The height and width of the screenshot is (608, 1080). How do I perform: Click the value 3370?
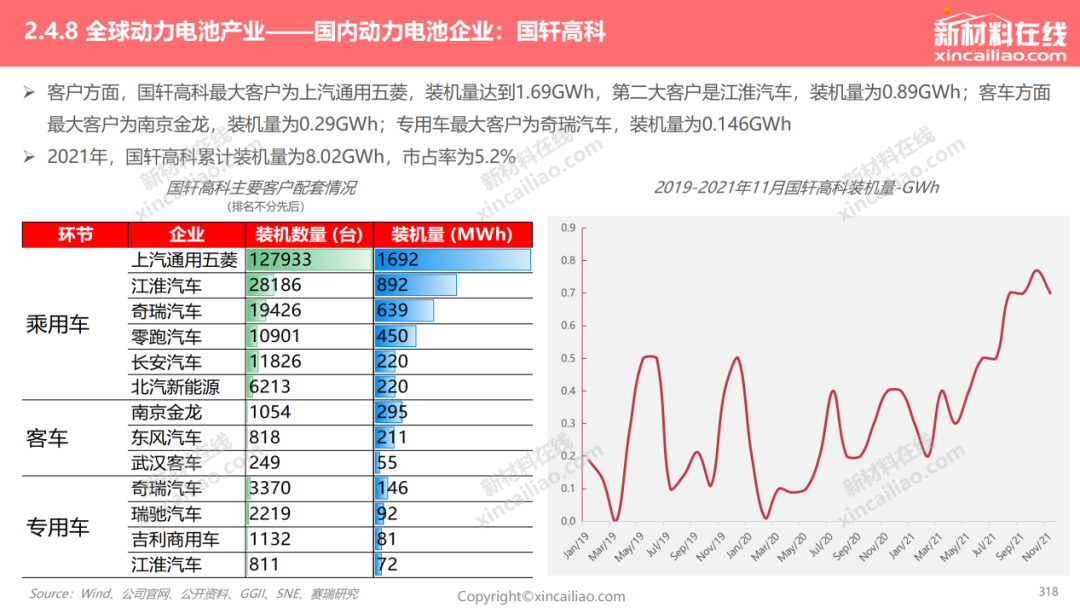270,488
